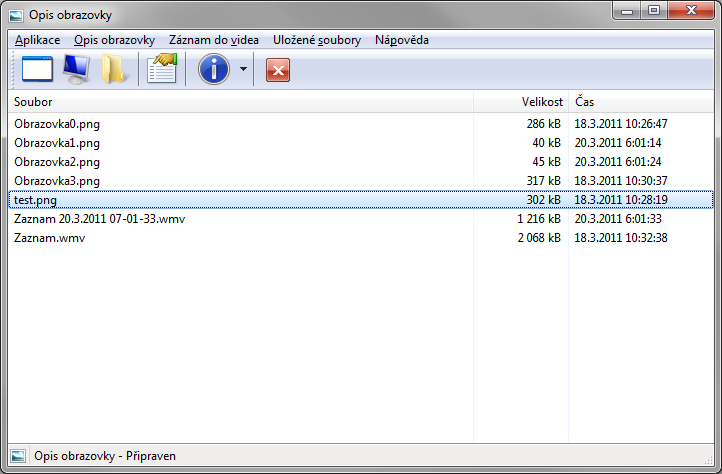Open the Nápověda menu
Viewport: 722px width, 474px height.
[401, 40]
